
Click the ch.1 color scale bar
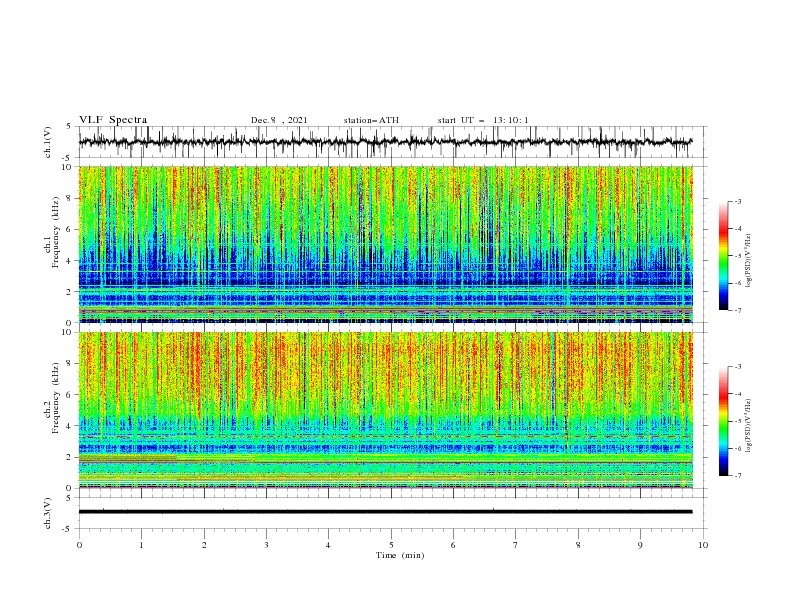[x=723, y=256]
